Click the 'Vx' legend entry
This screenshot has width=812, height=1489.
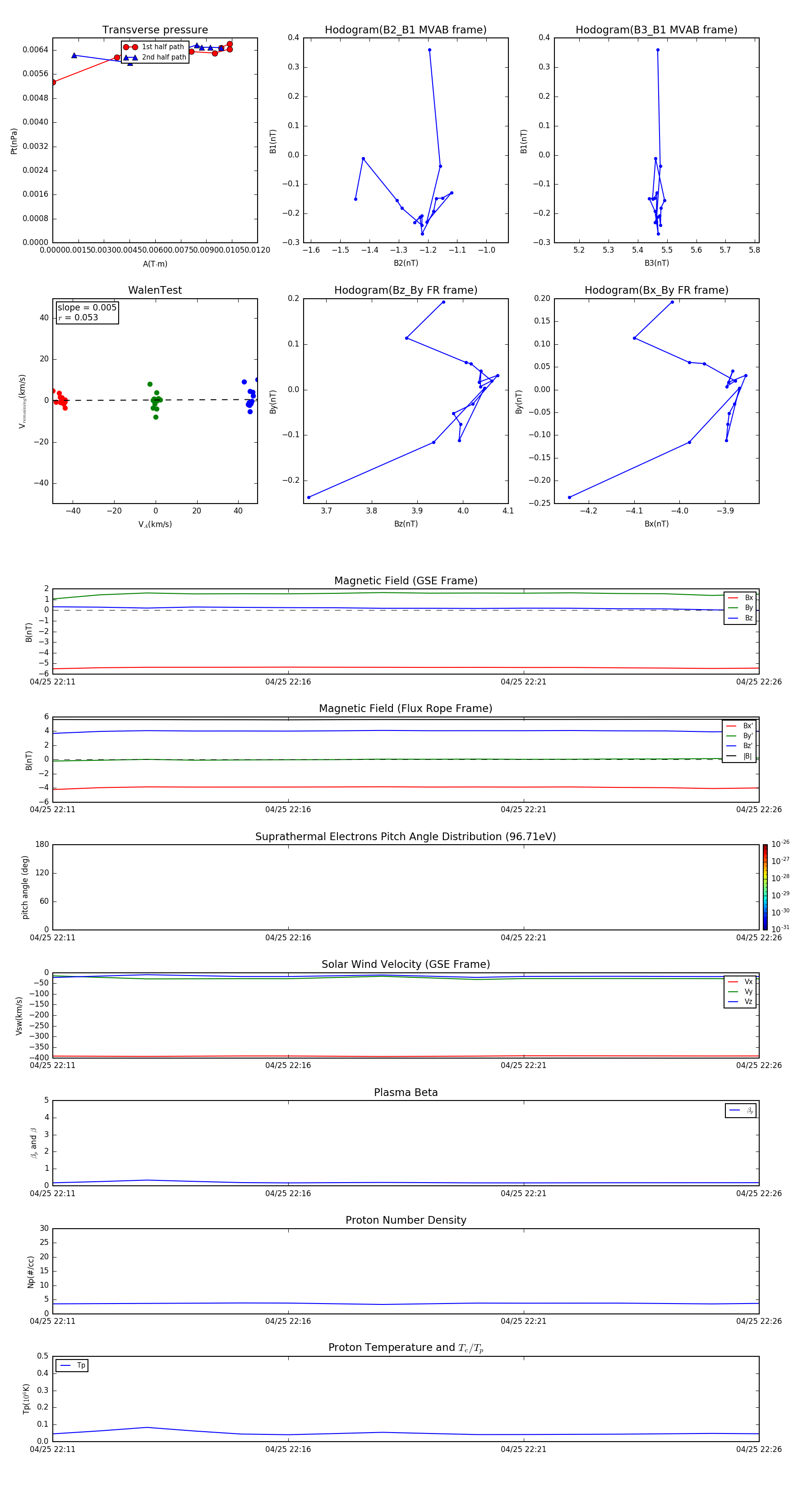(740, 981)
